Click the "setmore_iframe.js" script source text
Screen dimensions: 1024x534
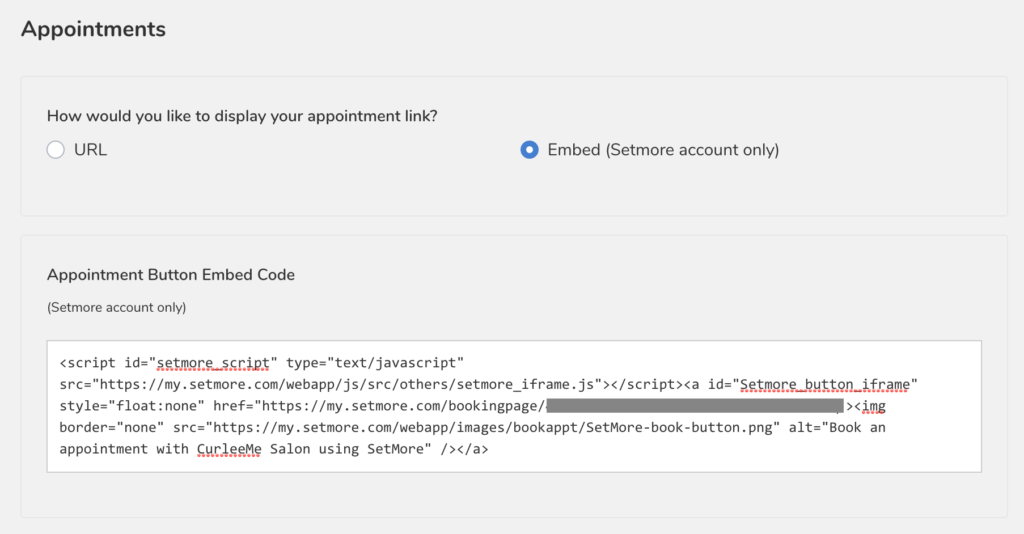525,385
